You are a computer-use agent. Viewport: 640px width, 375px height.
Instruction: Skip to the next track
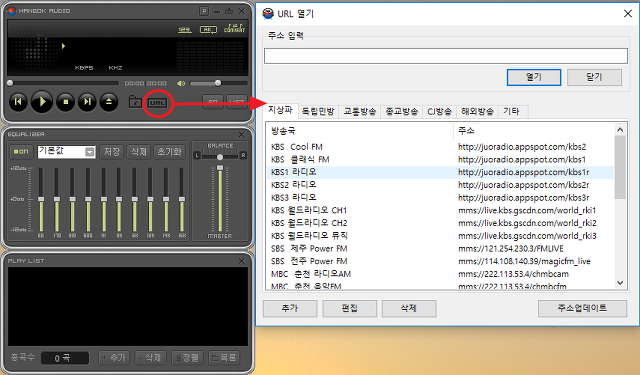point(87,102)
